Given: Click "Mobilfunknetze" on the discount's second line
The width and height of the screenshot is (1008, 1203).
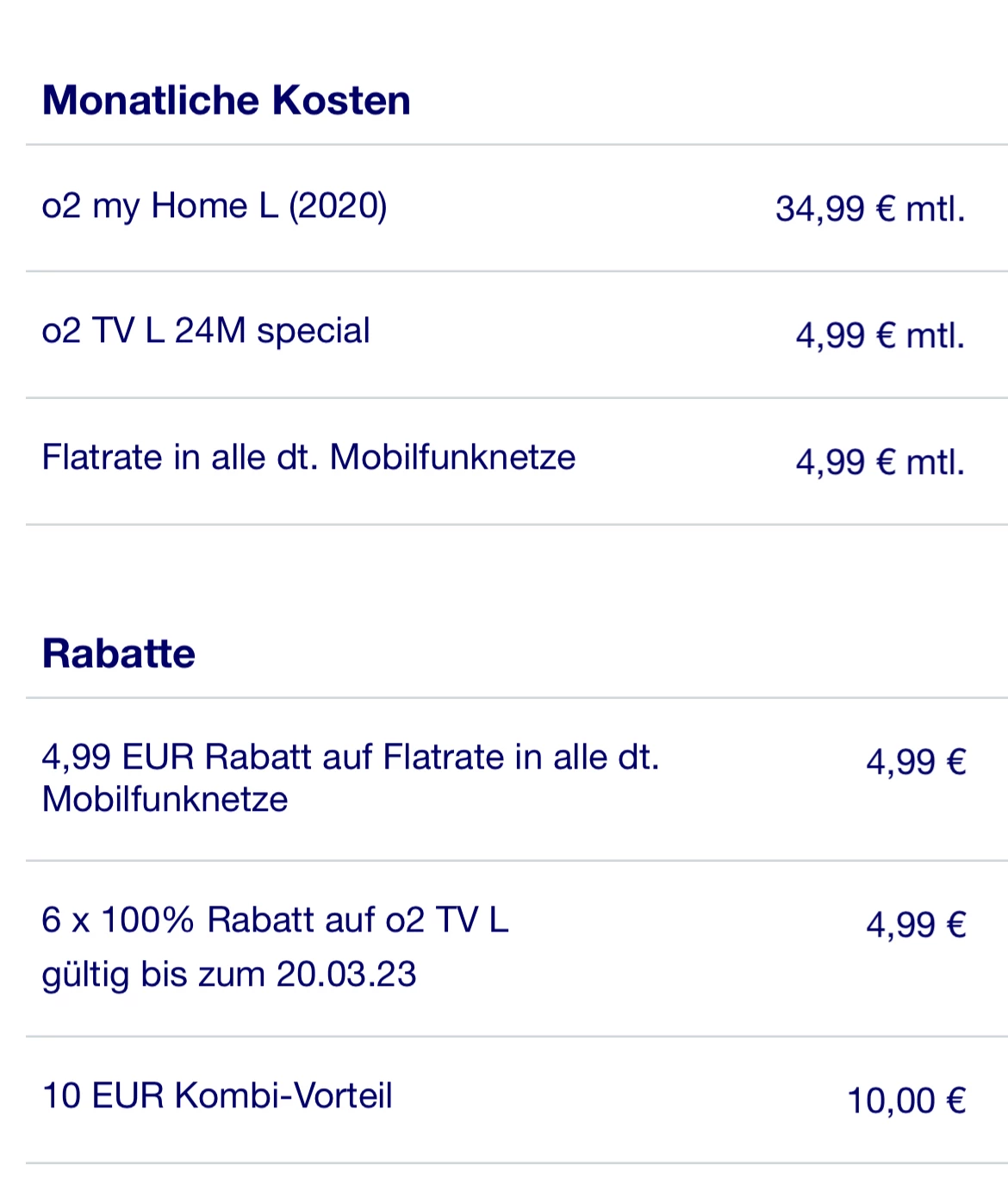Looking at the screenshot, I should (x=165, y=800).
